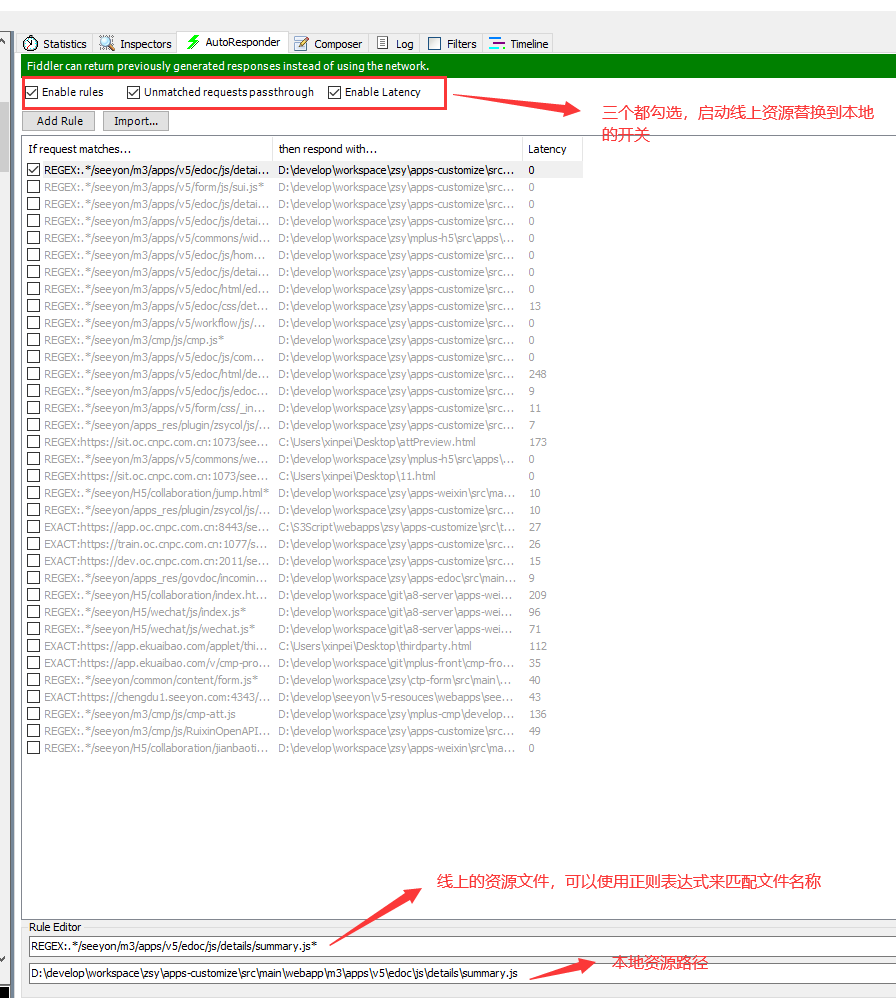Switch to the Log tab
The width and height of the screenshot is (896, 998).
click(395, 43)
